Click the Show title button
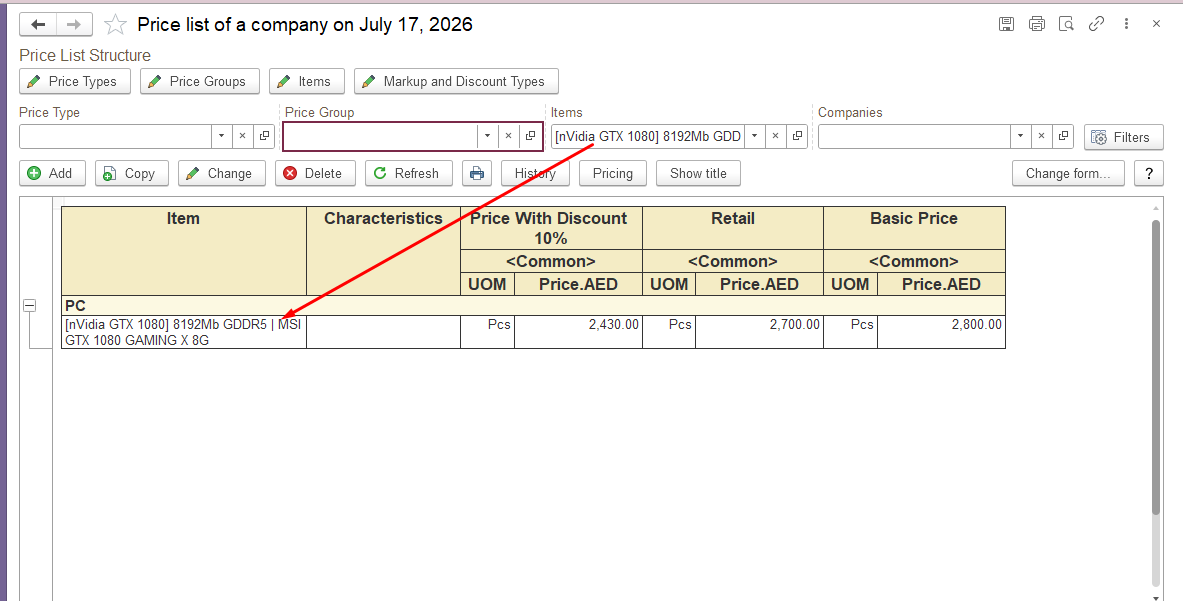 click(698, 173)
